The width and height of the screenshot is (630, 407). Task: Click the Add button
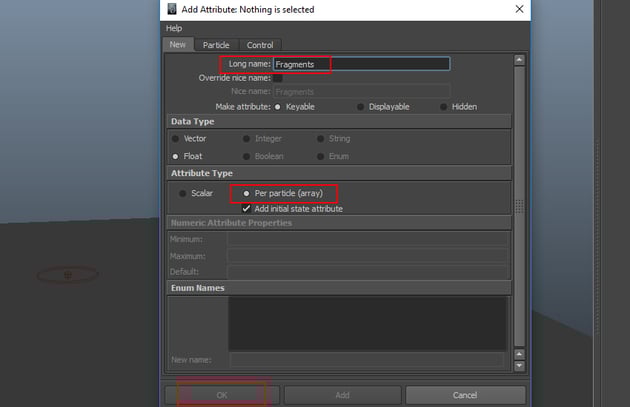(342, 395)
